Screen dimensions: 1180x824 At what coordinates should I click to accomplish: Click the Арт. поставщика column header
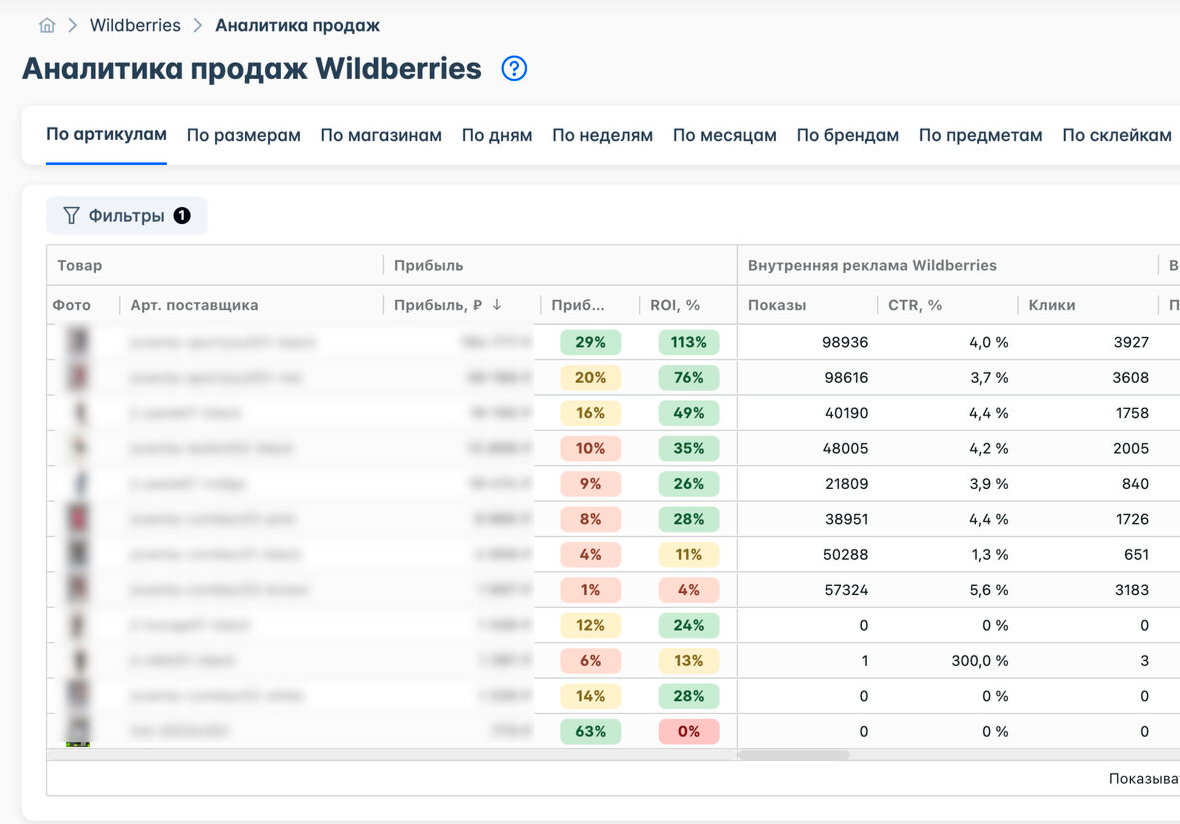[x=194, y=305]
